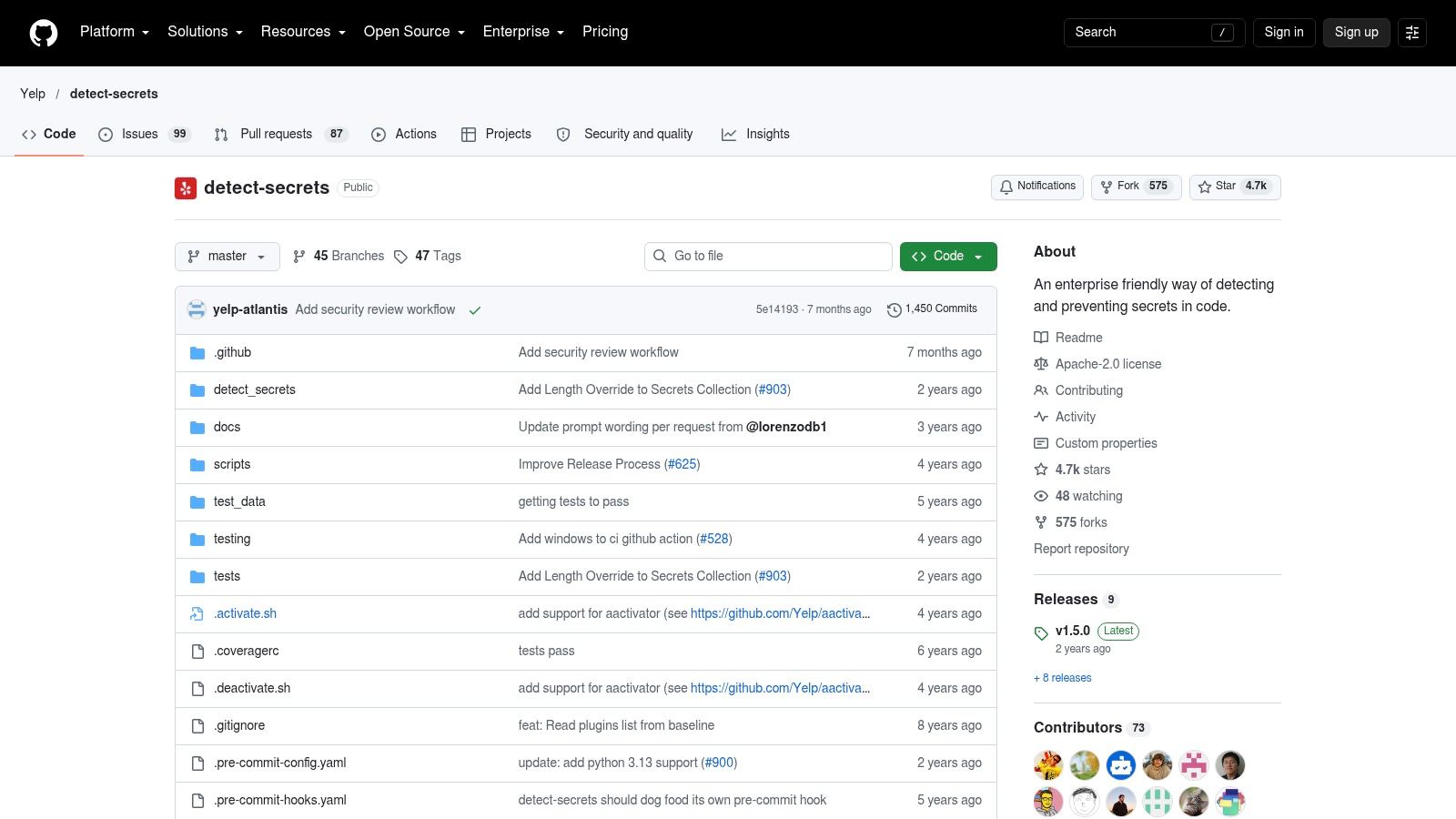This screenshot has width=1456, height=819.
Task: Expand the Resources menu
Action: [x=303, y=32]
